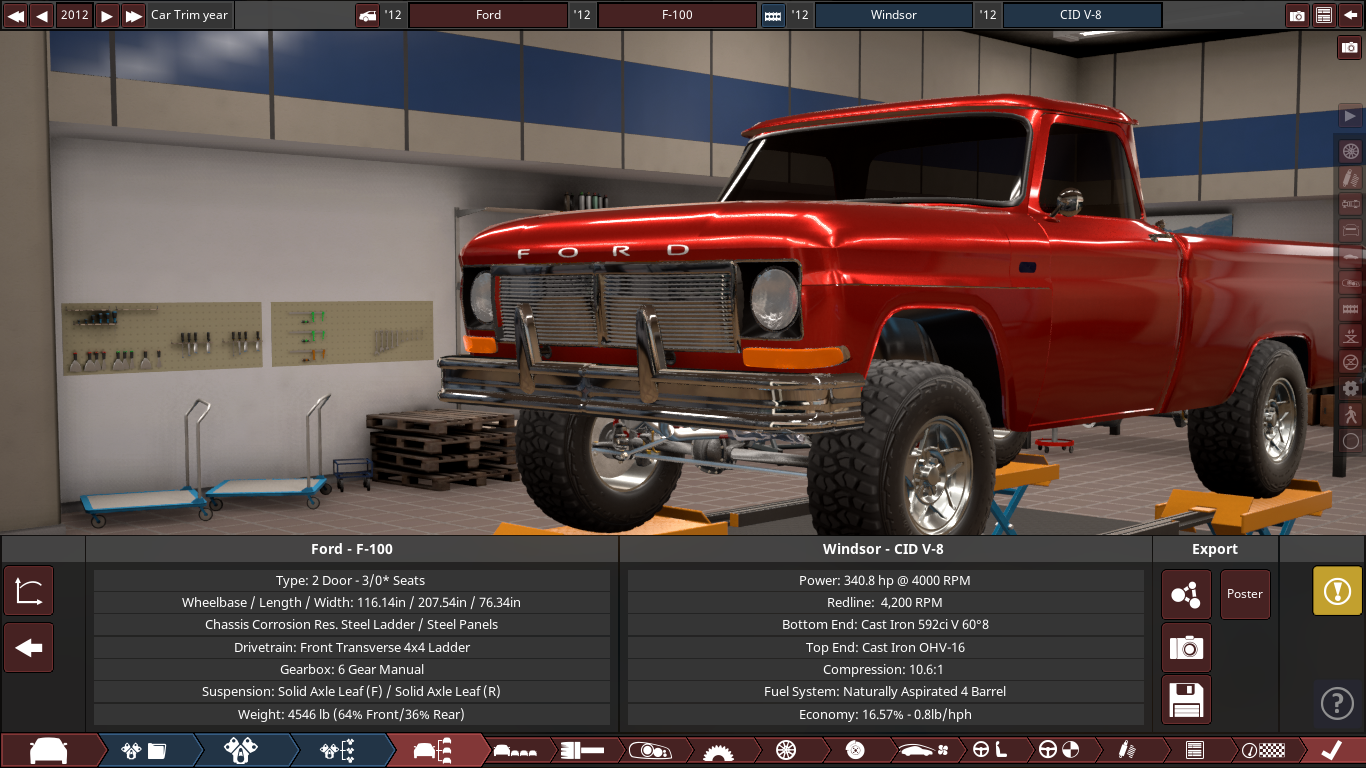The width and height of the screenshot is (1366, 768).
Task: Expand the viewport side toolbar arrow
Action: [1351, 116]
